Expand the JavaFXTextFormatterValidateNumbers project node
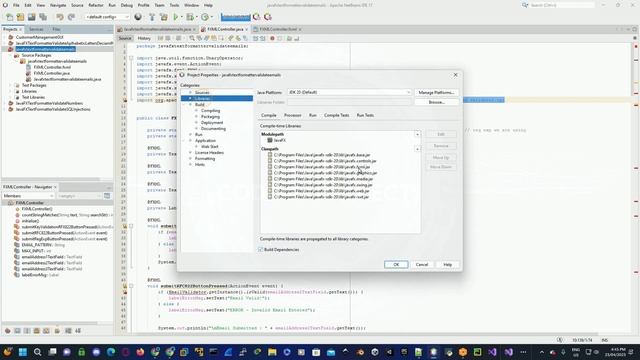This screenshot has height=360, width=640. [5, 103]
